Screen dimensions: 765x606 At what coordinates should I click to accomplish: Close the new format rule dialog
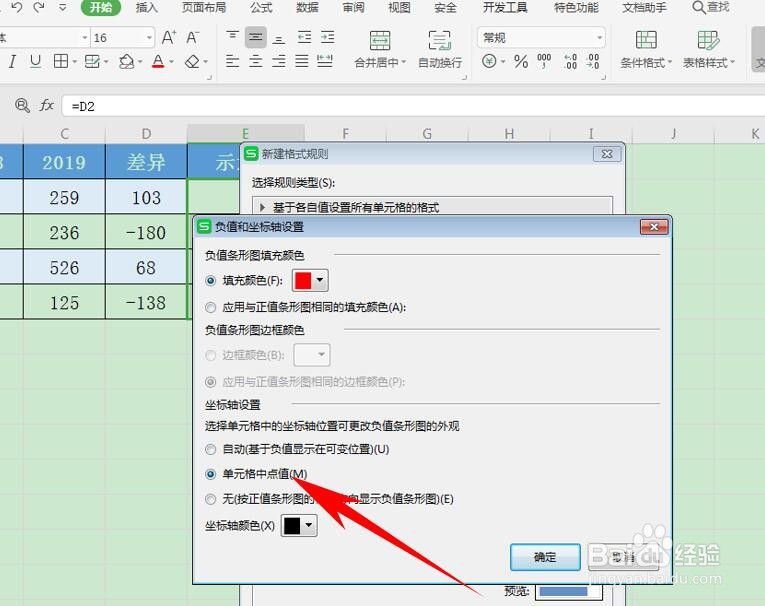pos(607,154)
